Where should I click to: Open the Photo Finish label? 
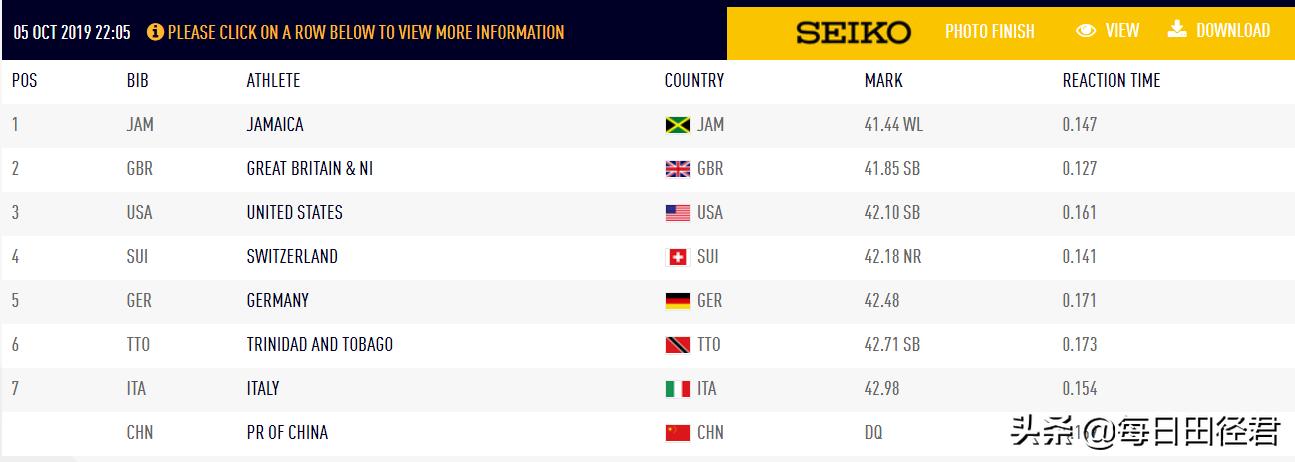(x=989, y=32)
